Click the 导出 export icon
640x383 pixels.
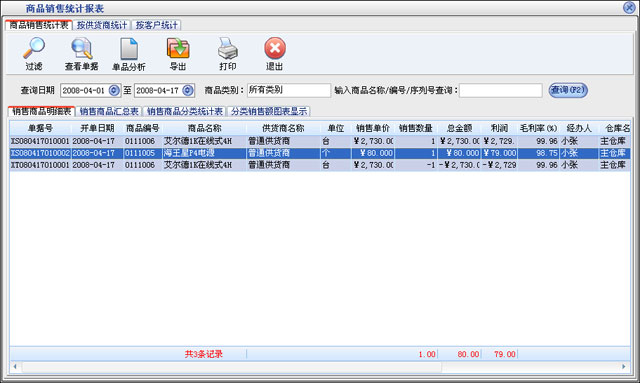(x=178, y=49)
